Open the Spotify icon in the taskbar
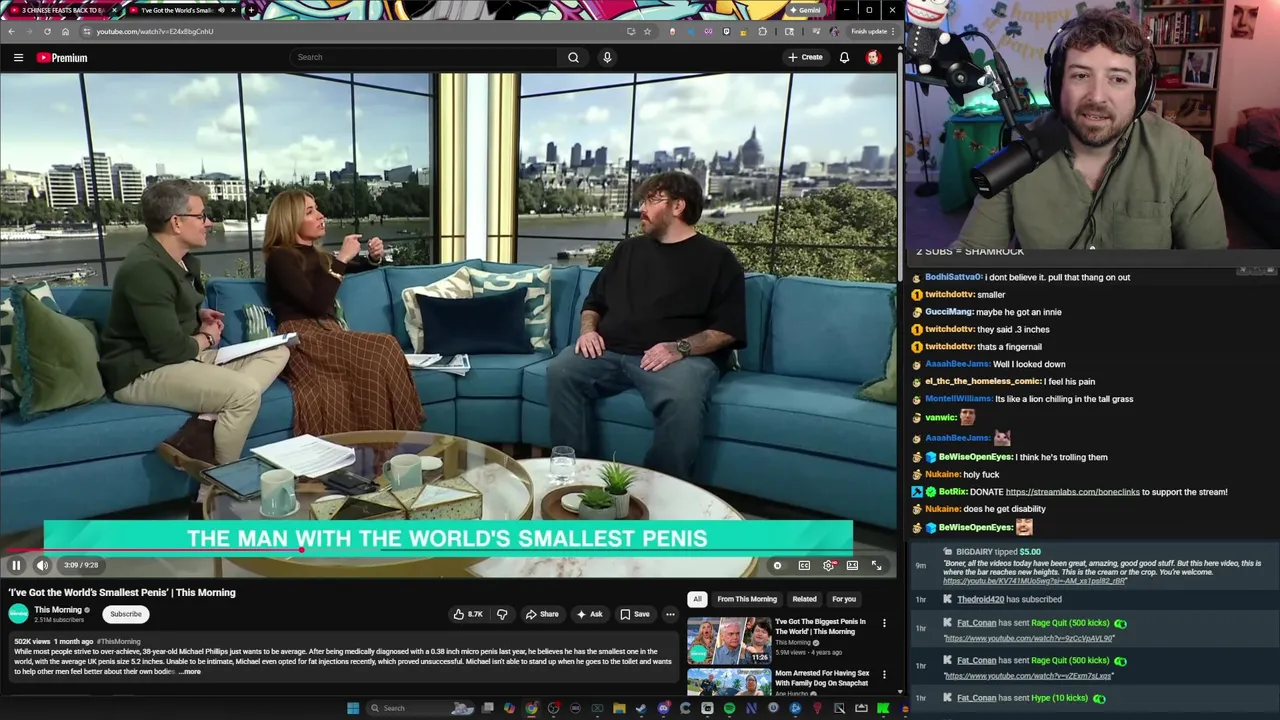Viewport: 1280px width, 720px height. tap(729, 708)
